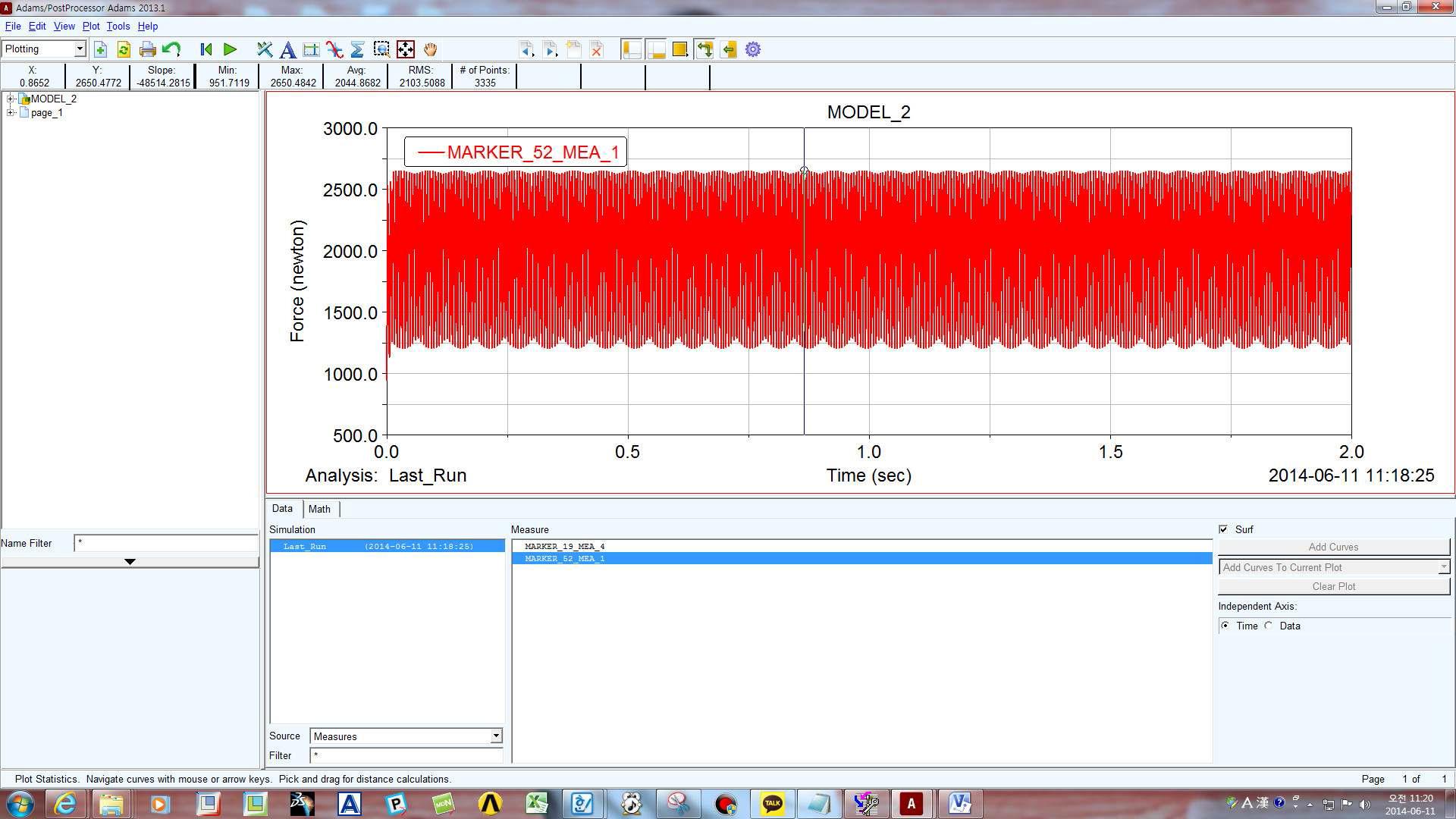Screen dimensions: 1456x819
Task: Open KakaoTalk from the taskbar
Action: (x=772, y=804)
